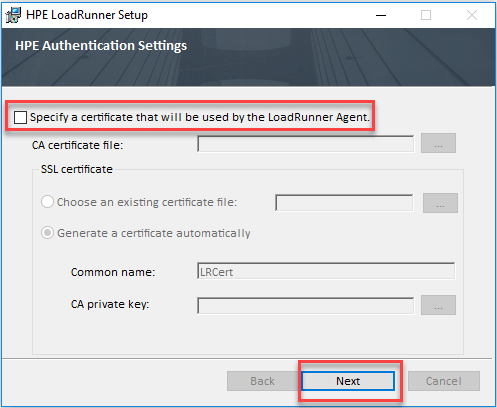Click the SSL certificate group label
This screenshot has width=497, height=408.
(x=77, y=169)
